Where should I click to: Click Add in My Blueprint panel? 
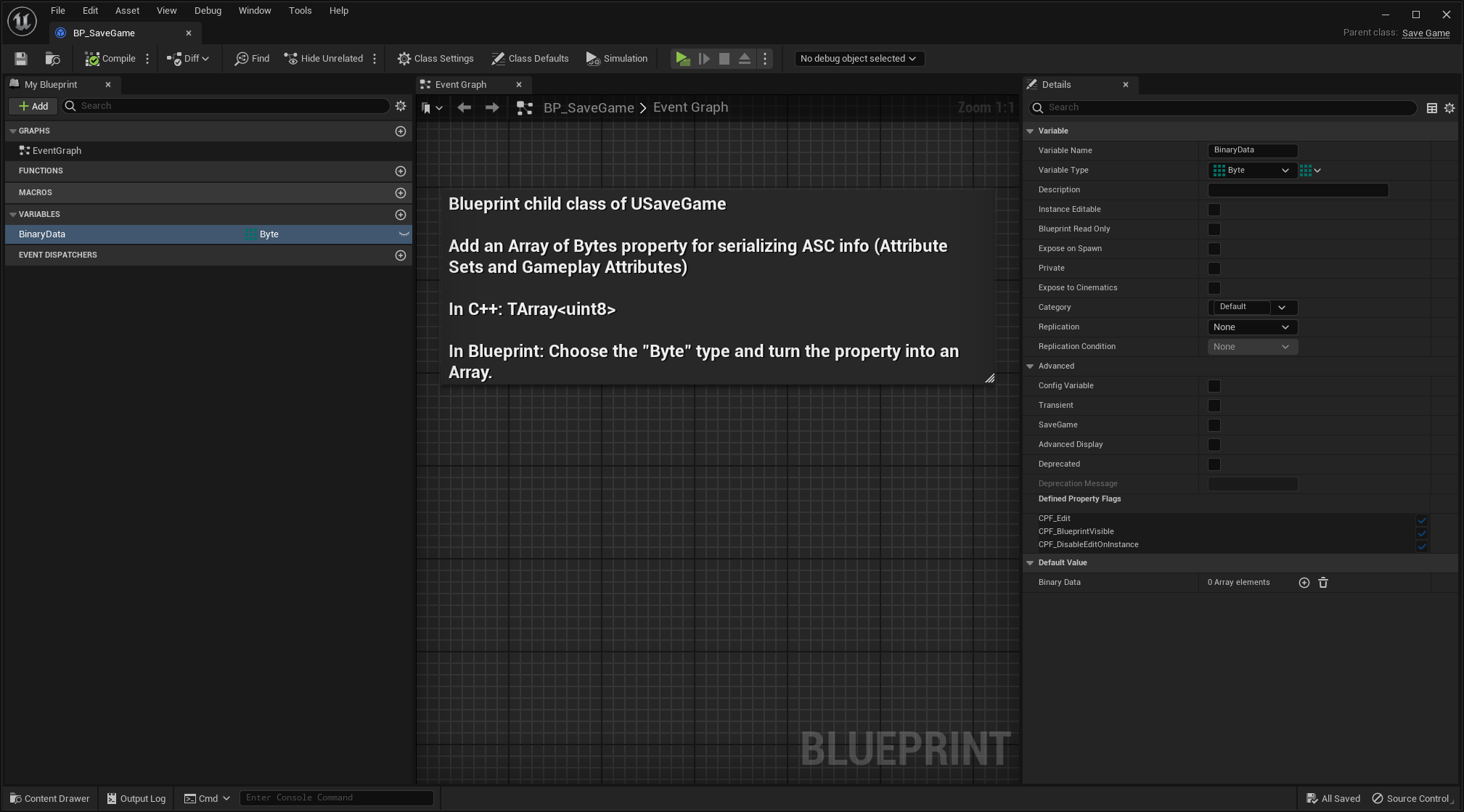[x=33, y=106]
